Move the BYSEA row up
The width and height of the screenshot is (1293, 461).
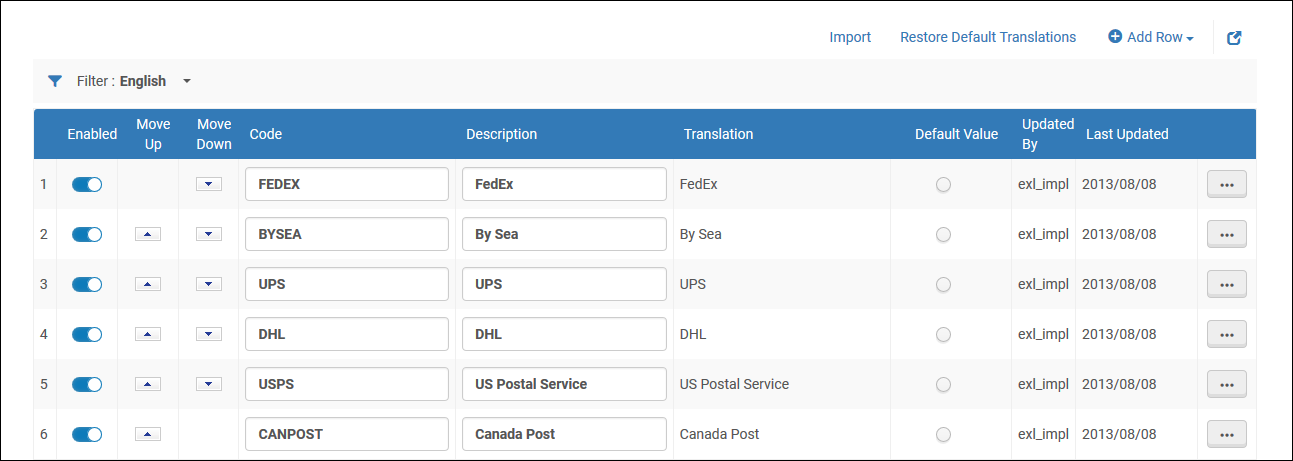click(x=147, y=234)
